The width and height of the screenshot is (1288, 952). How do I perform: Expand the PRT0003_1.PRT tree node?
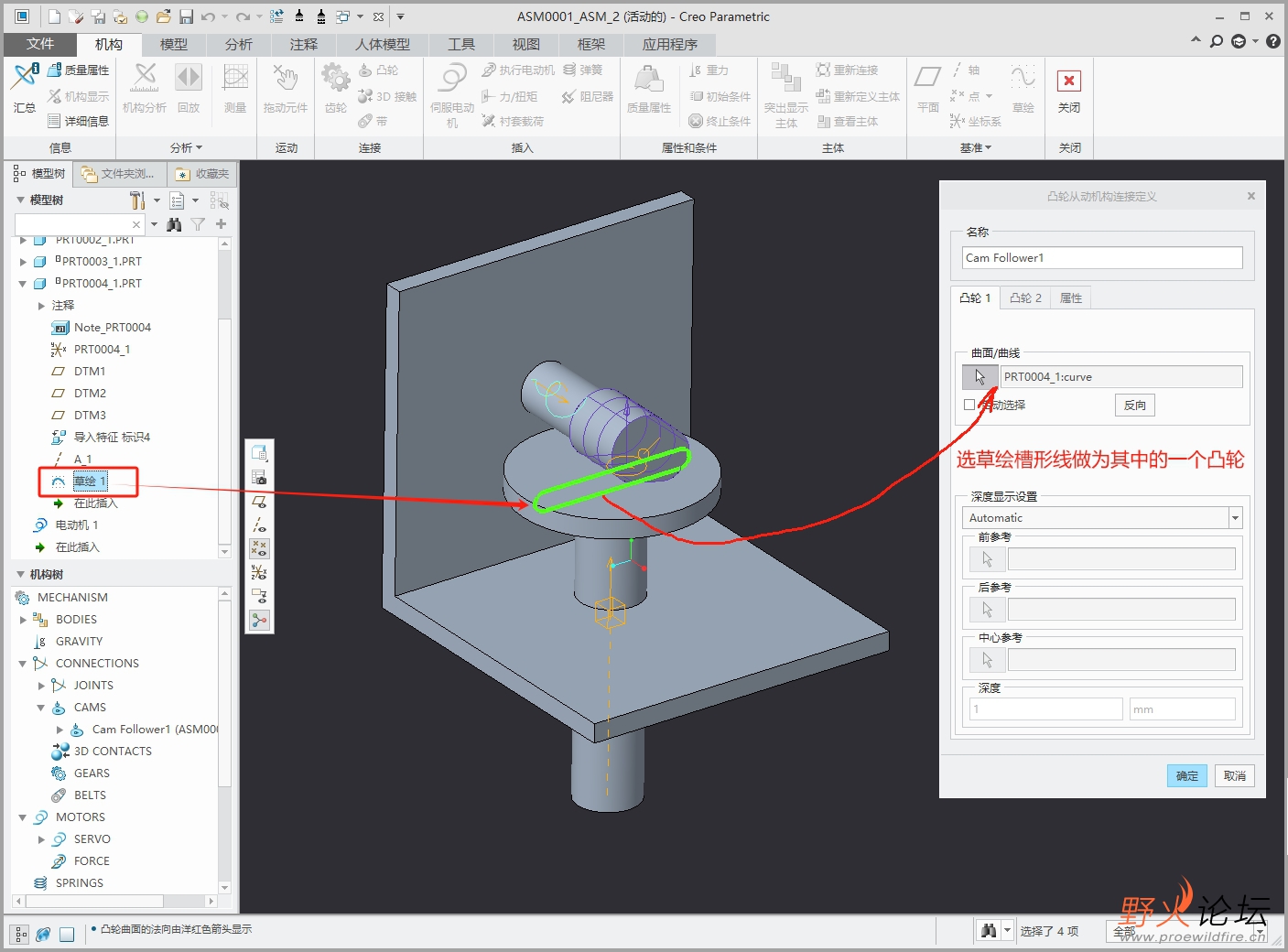point(23,262)
